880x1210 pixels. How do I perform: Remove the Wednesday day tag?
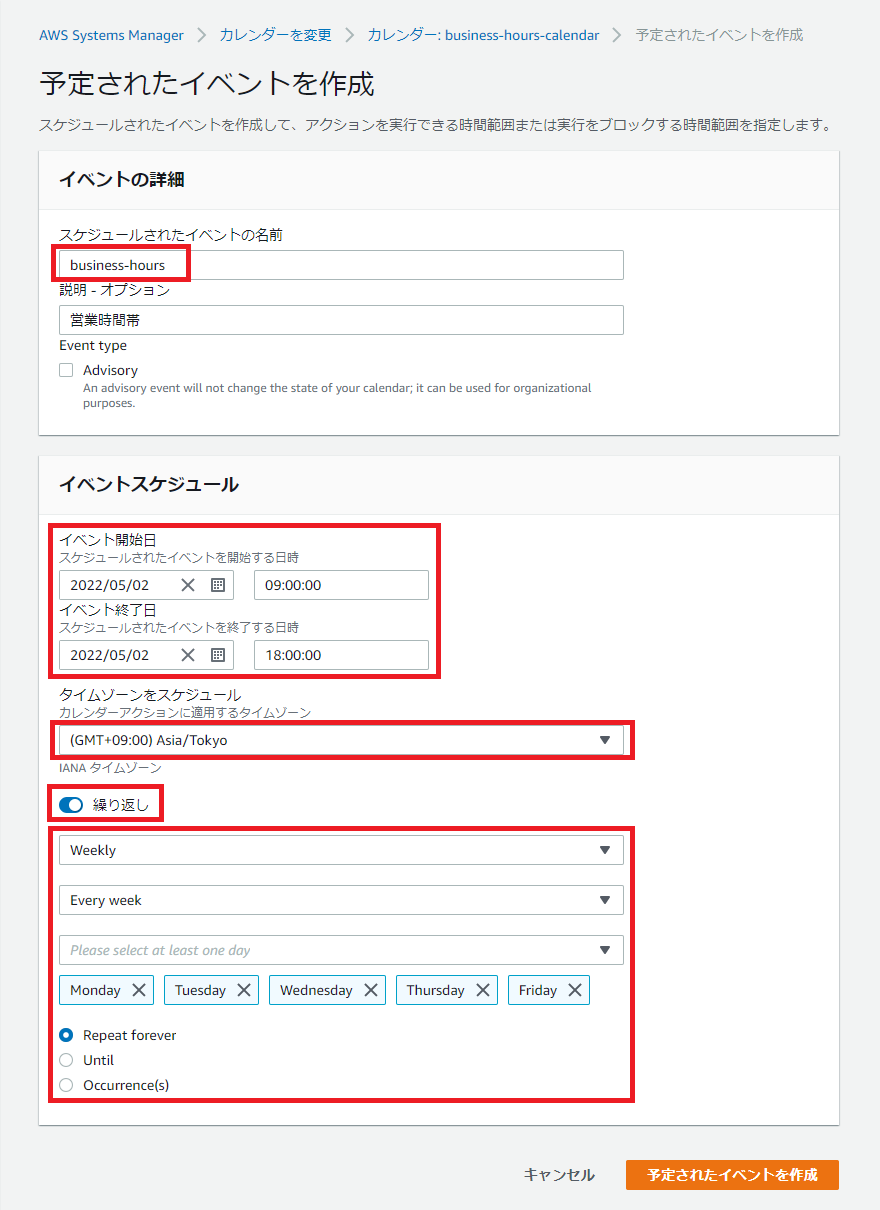[x=371, y=990]
